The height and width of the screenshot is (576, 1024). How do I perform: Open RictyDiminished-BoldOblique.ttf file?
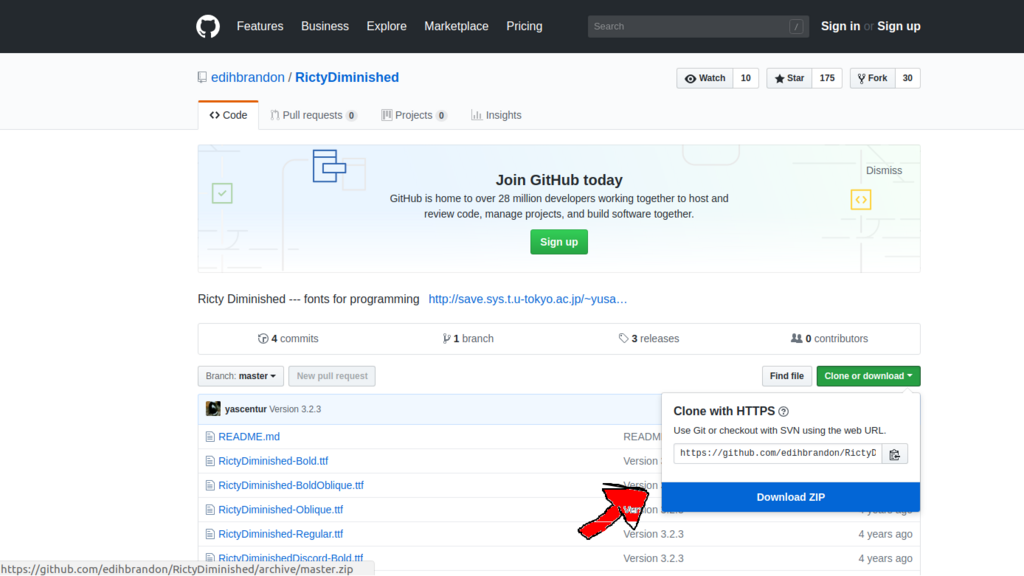tap(291, 485)
